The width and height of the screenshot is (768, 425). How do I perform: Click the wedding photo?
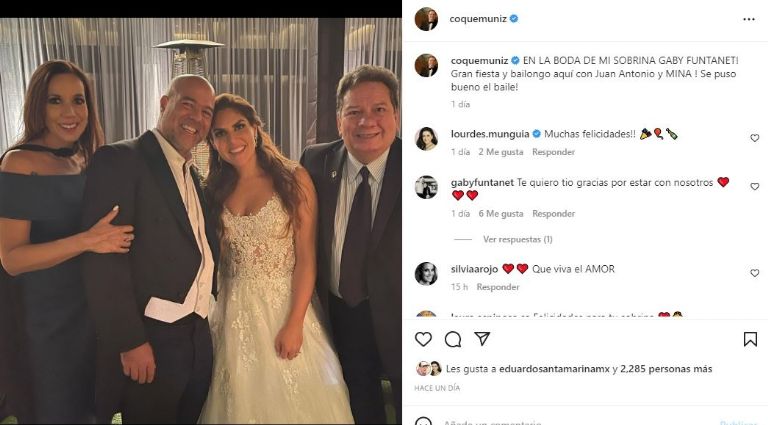(x=200, y=218)
